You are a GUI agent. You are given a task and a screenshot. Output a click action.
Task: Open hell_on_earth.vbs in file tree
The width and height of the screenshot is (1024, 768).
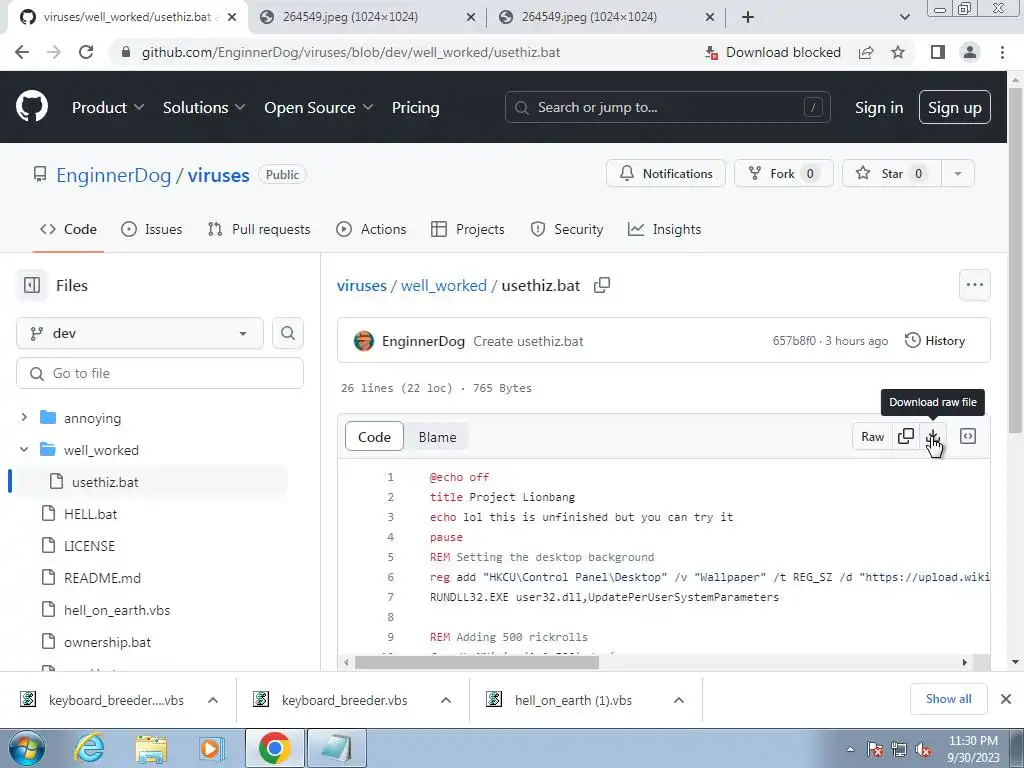(x=117, y=610)
